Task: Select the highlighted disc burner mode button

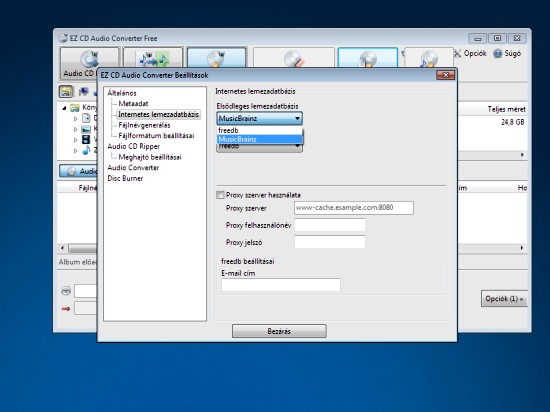Action: pyautogui.click(x=217, y=58)
